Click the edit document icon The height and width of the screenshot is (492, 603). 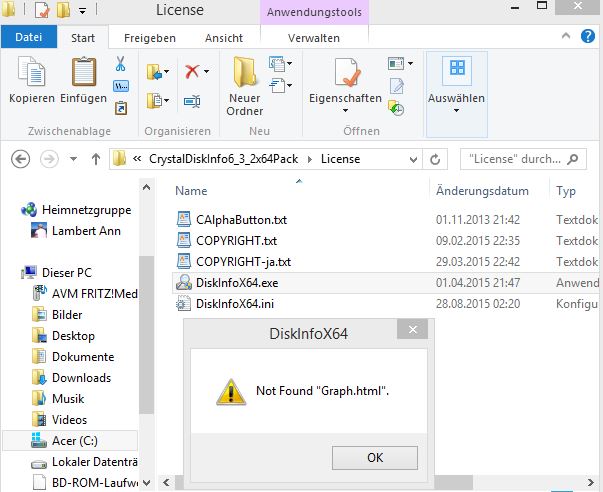[397, 86]
